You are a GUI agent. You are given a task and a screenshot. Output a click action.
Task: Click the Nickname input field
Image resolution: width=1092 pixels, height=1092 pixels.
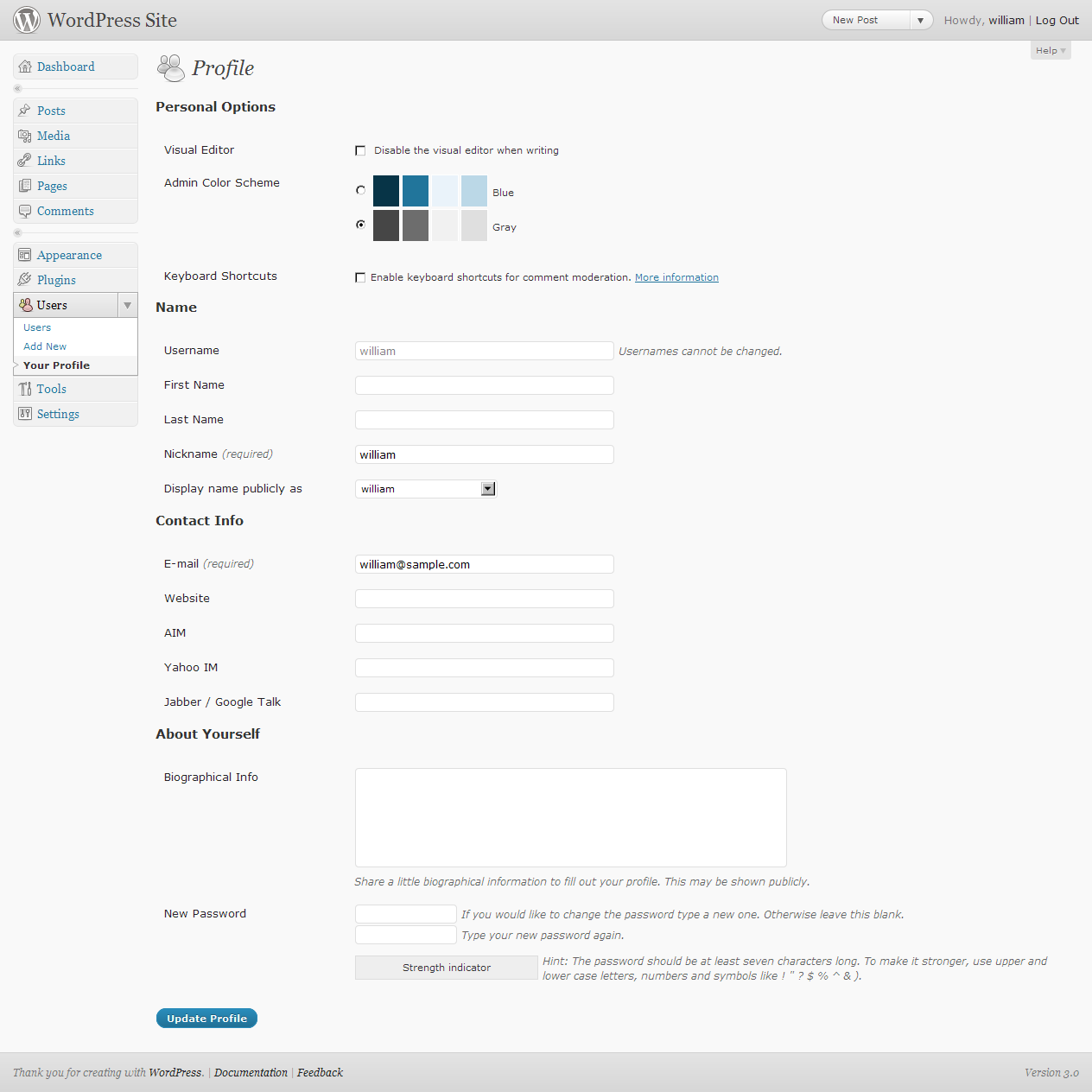click(x=485, y=454)
